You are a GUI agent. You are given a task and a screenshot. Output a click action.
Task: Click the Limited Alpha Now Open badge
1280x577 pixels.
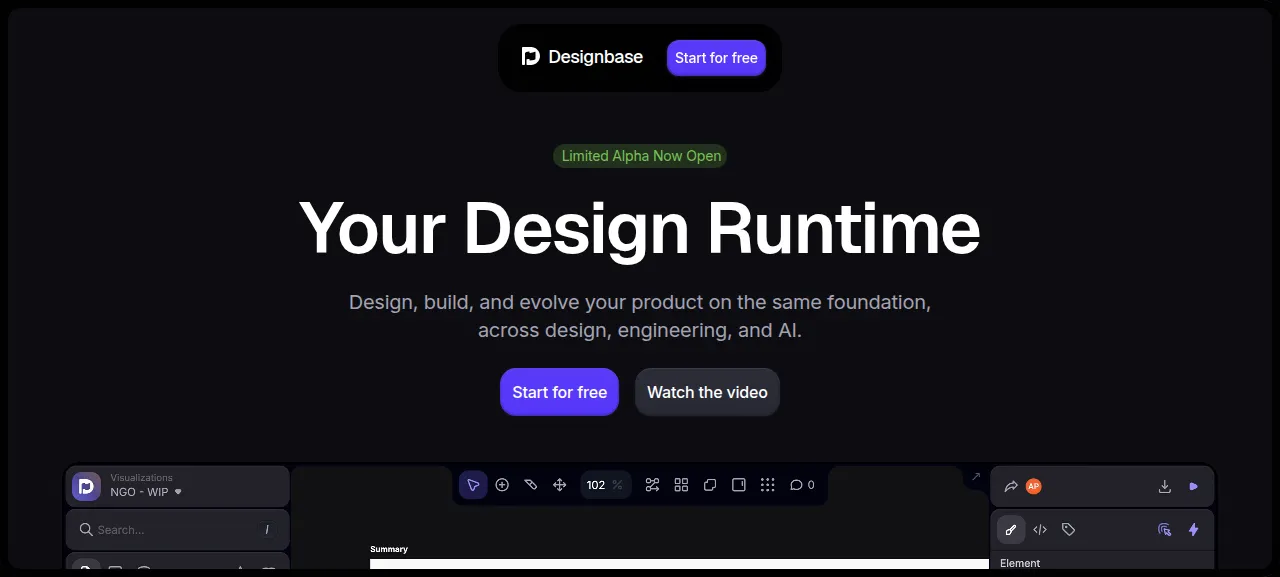point(640,156)
